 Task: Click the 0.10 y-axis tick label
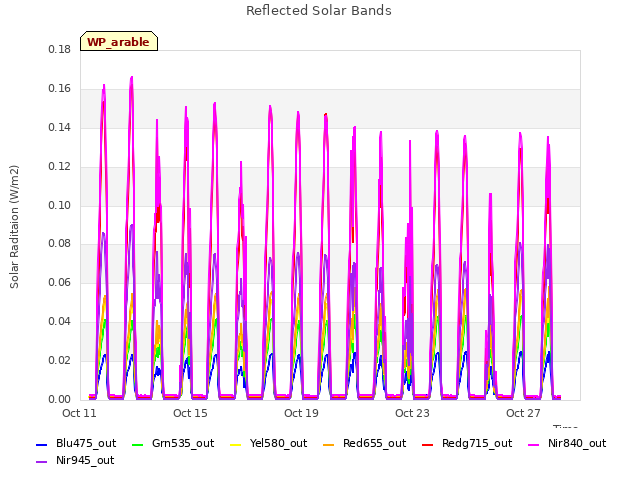tap(60, 205)
